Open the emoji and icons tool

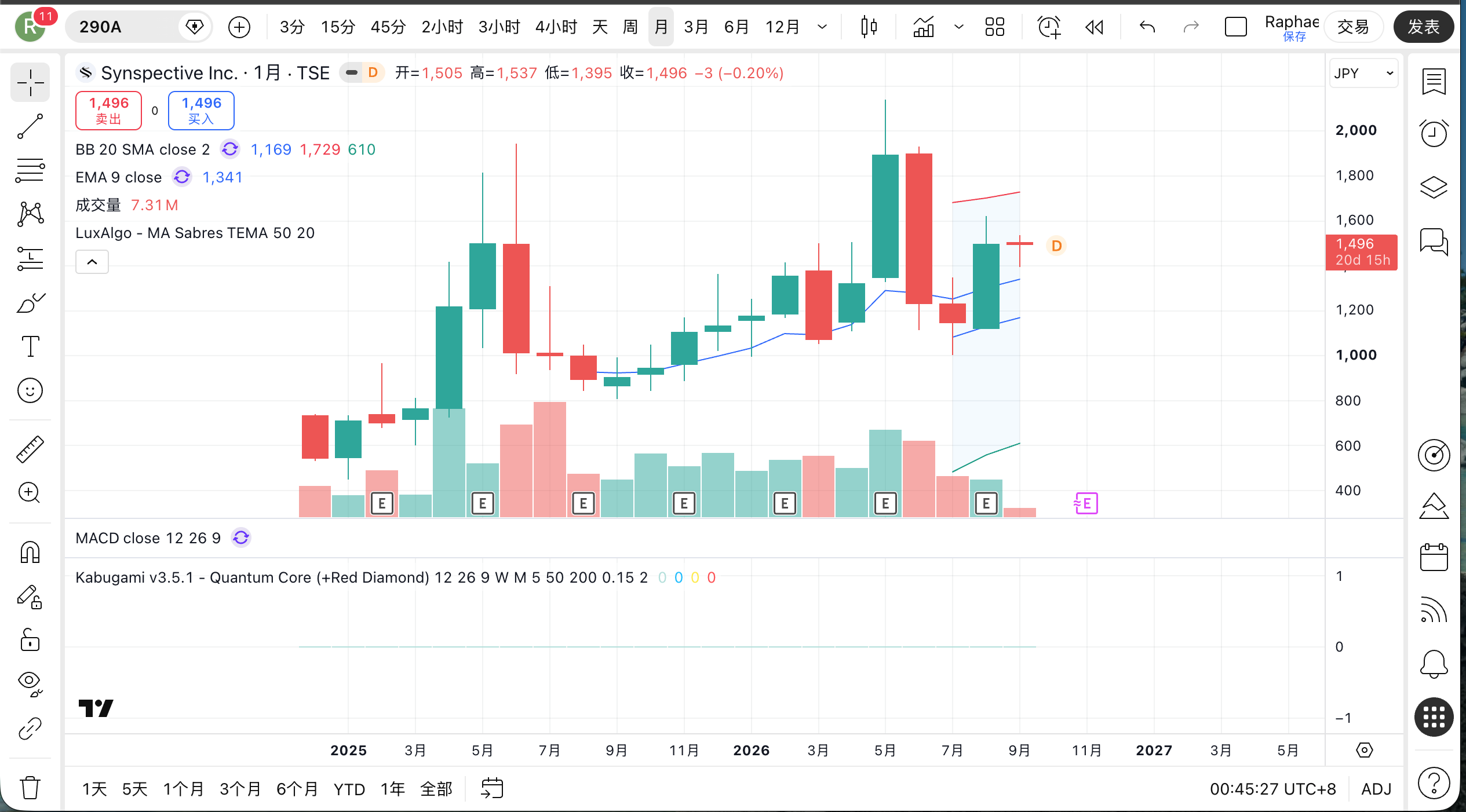tap(30, 390)
